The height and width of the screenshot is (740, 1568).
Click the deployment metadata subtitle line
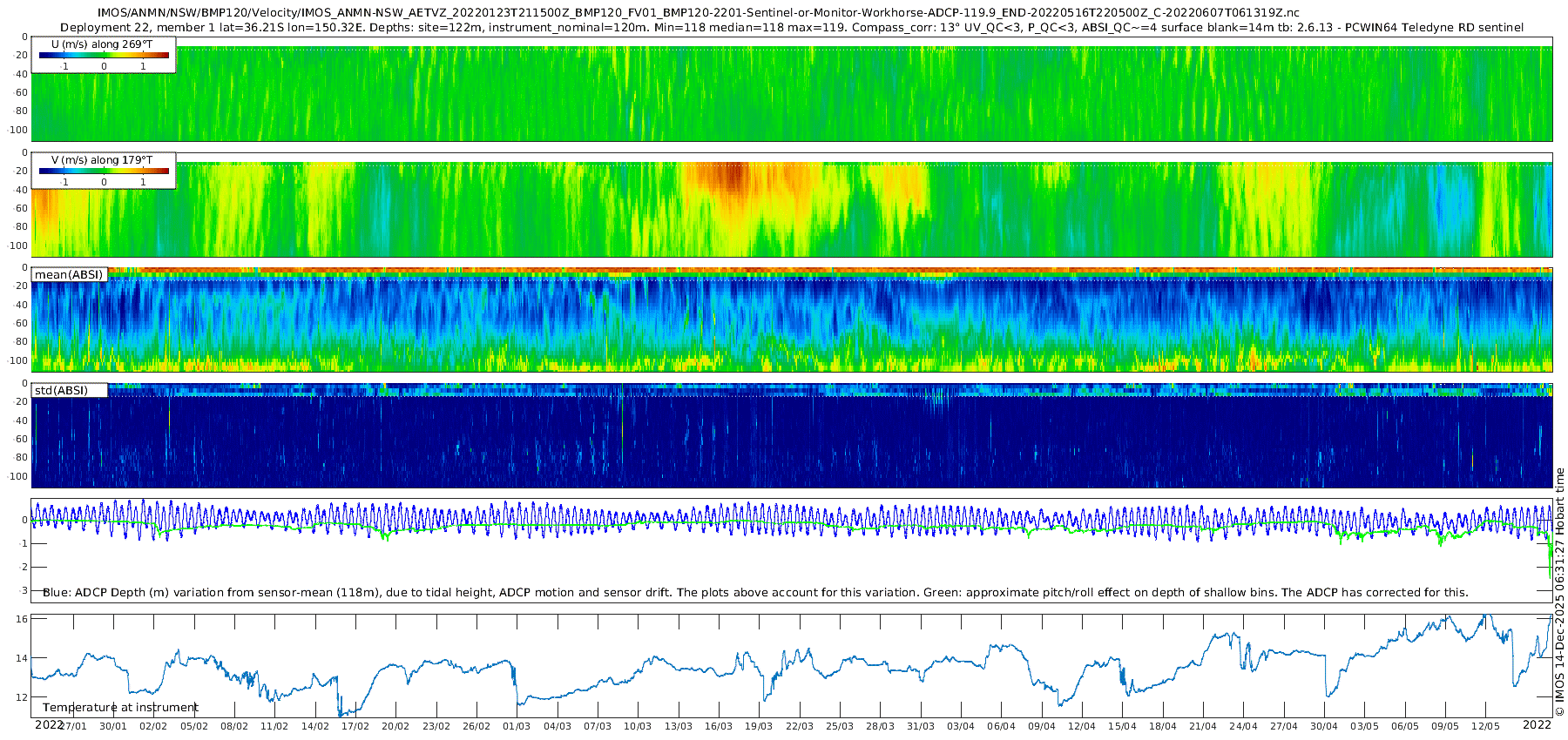pos(792,27)
